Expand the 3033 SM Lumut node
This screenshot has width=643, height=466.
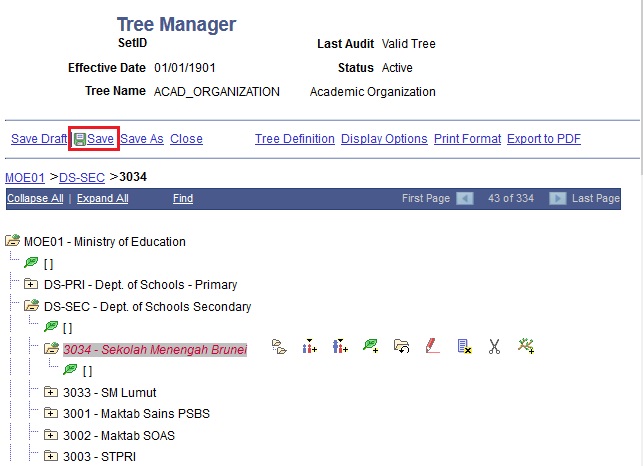[50, 392]
